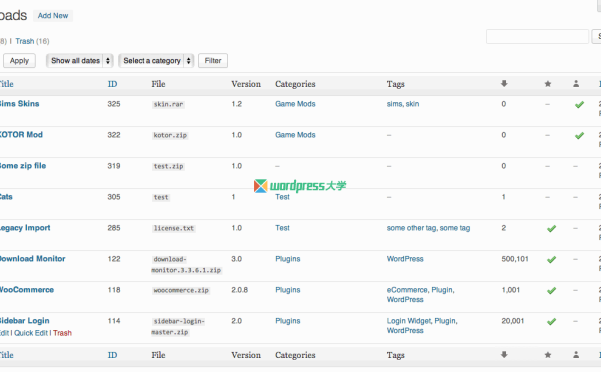601x372 pixels.
Task: Click the version 2.0.8 cell
Action: (240, 290)
